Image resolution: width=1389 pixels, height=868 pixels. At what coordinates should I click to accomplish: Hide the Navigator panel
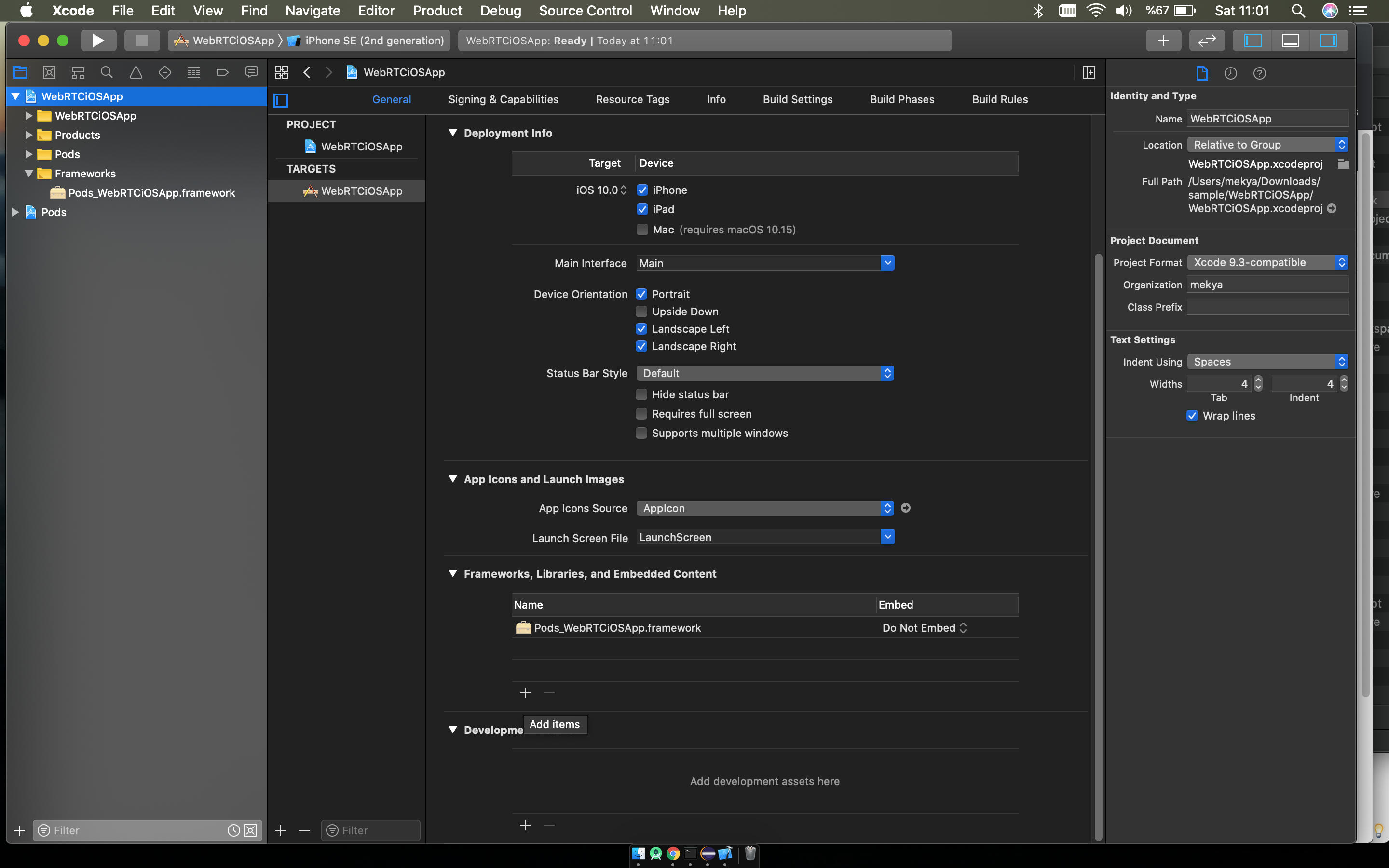1253,40
